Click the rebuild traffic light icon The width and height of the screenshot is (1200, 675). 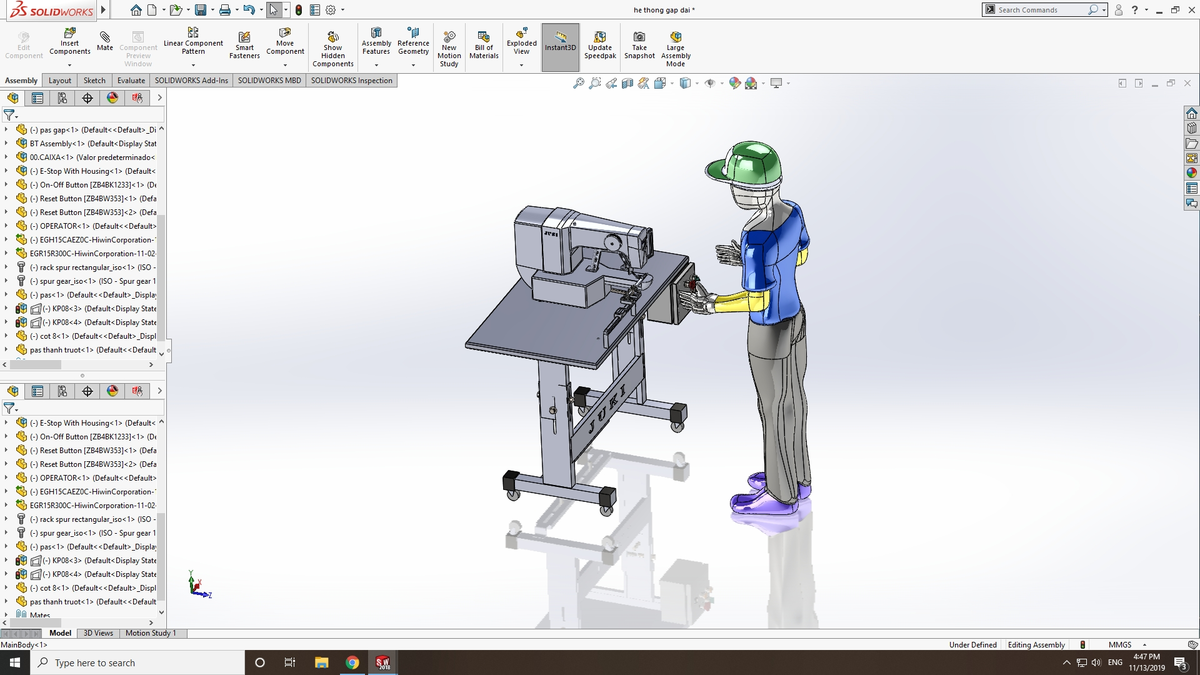tap(299, 10)
